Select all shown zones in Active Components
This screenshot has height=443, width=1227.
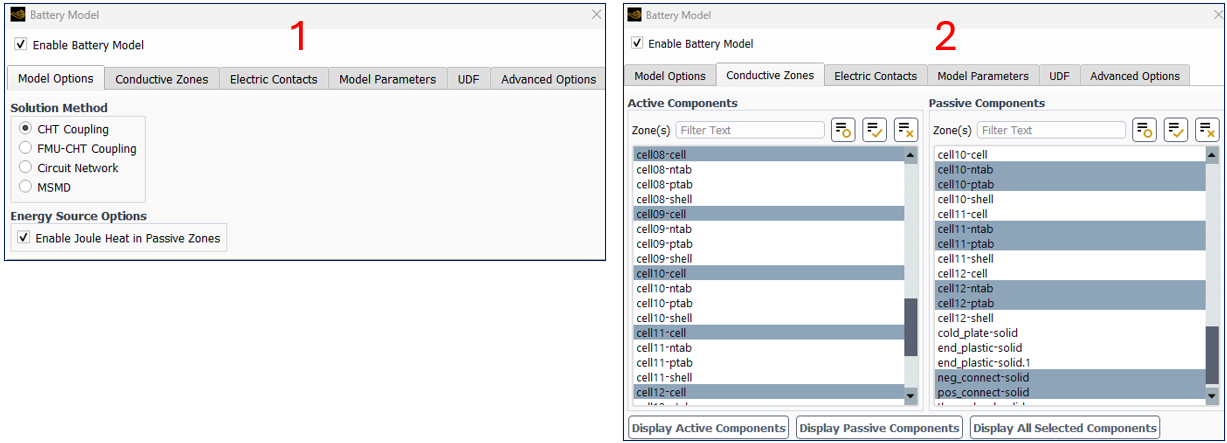point(874,130)
